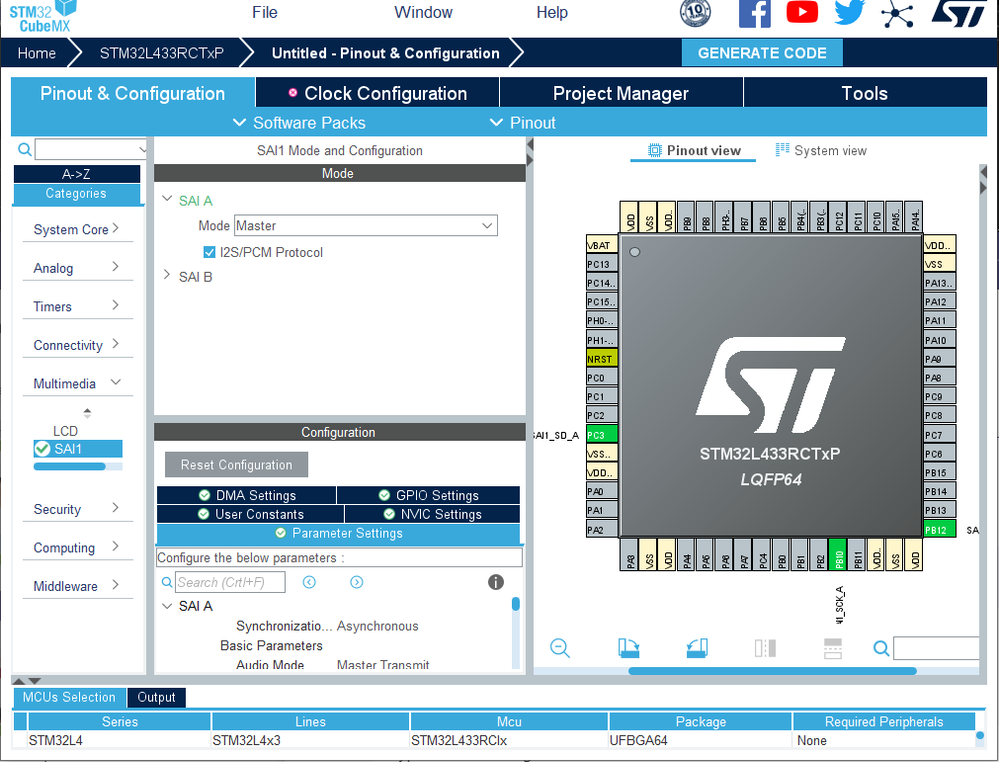
Task: Select the green PB10 pin
Action: click(838, 554)
